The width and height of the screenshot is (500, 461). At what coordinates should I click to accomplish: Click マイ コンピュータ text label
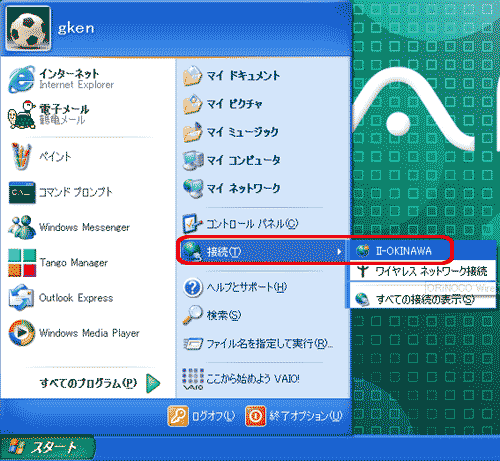pos(244,160)
